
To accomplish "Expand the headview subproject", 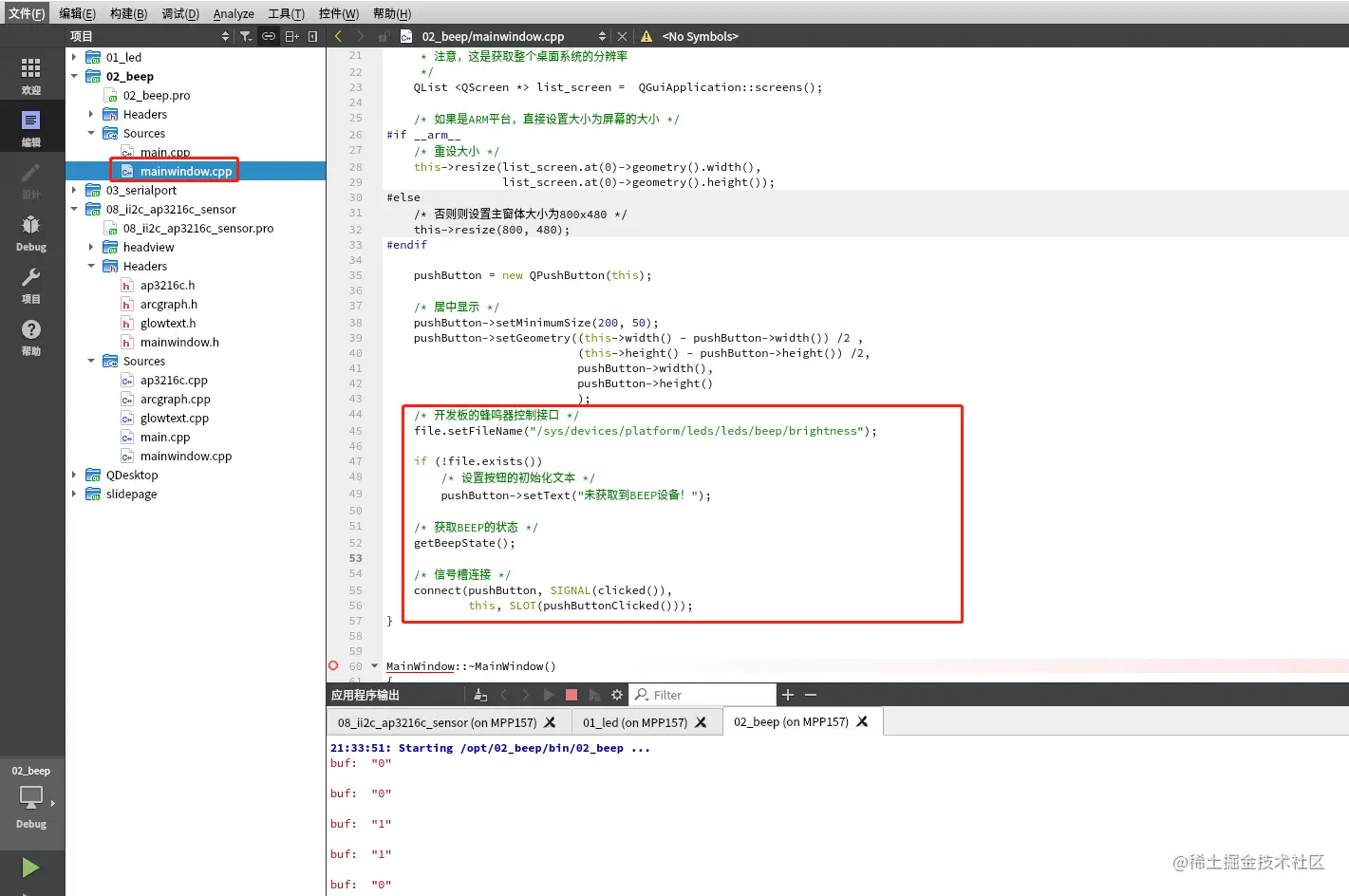I will (x=91, y=247).
